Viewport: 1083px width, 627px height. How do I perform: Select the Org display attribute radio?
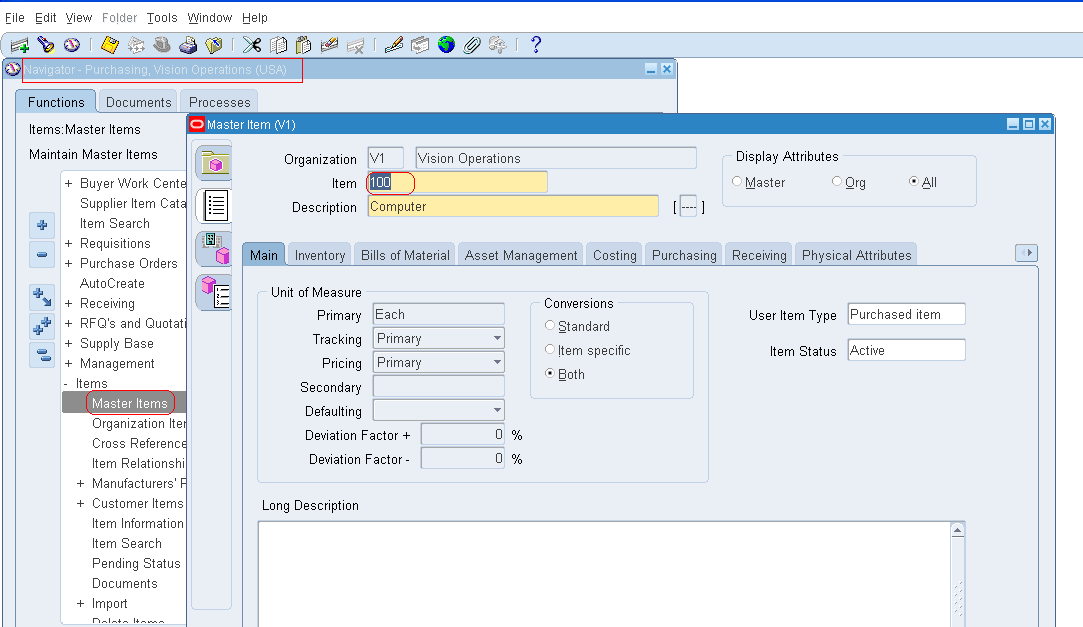837,182
